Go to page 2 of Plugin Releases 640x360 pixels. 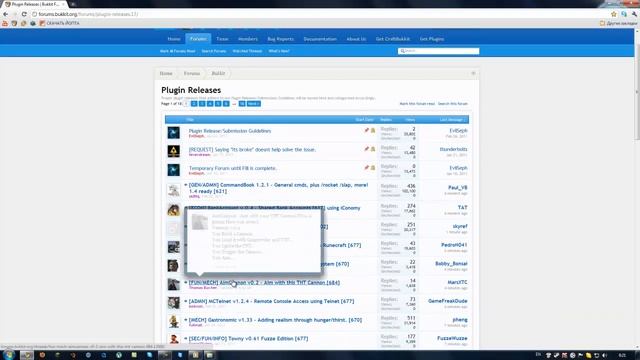click(194, 104)
